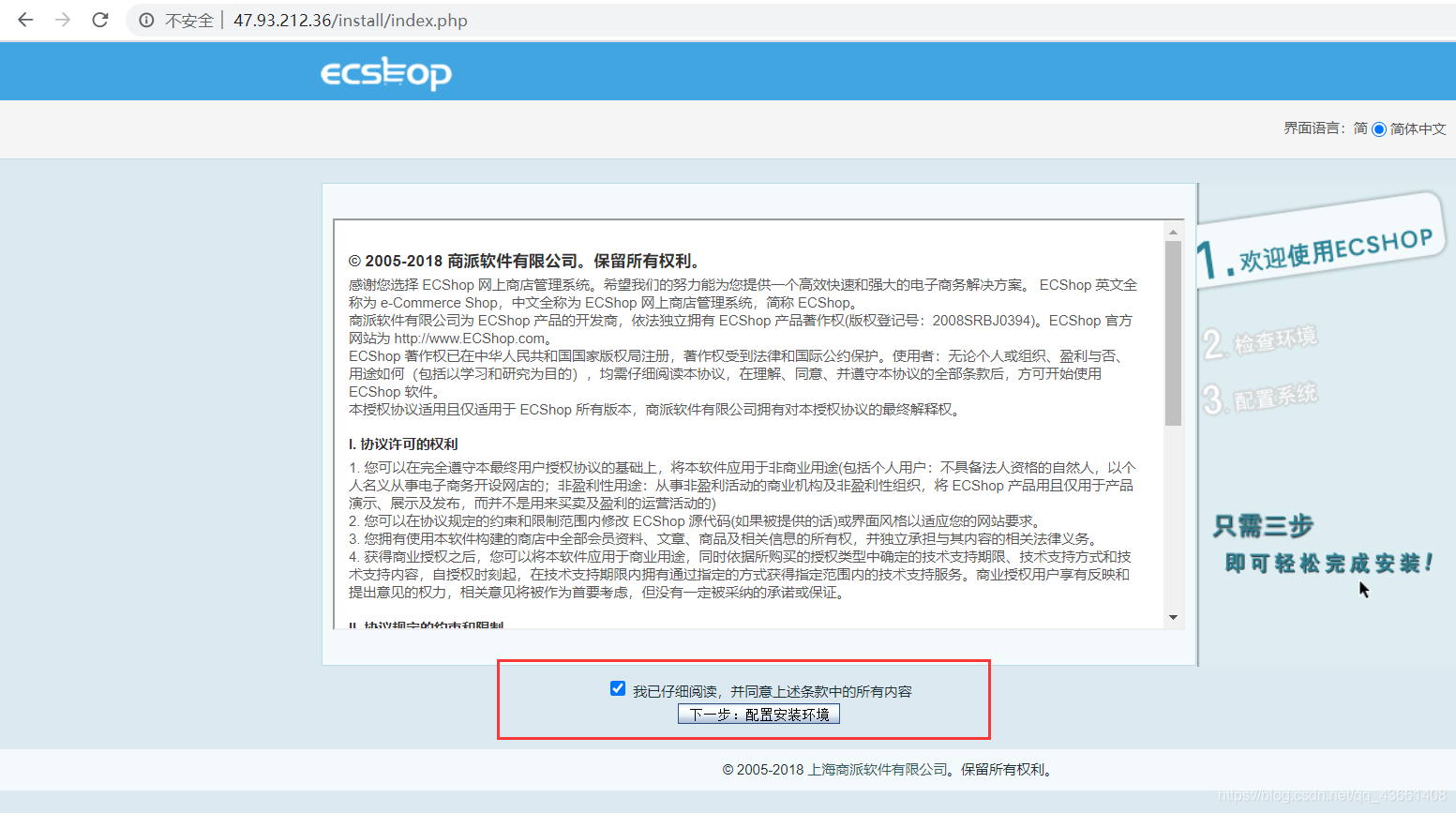Click footer copyright 上海商派软件有限公司 text
This screenshot has width=1456, height=813.
pyautogui.click(x=878, y=770)
